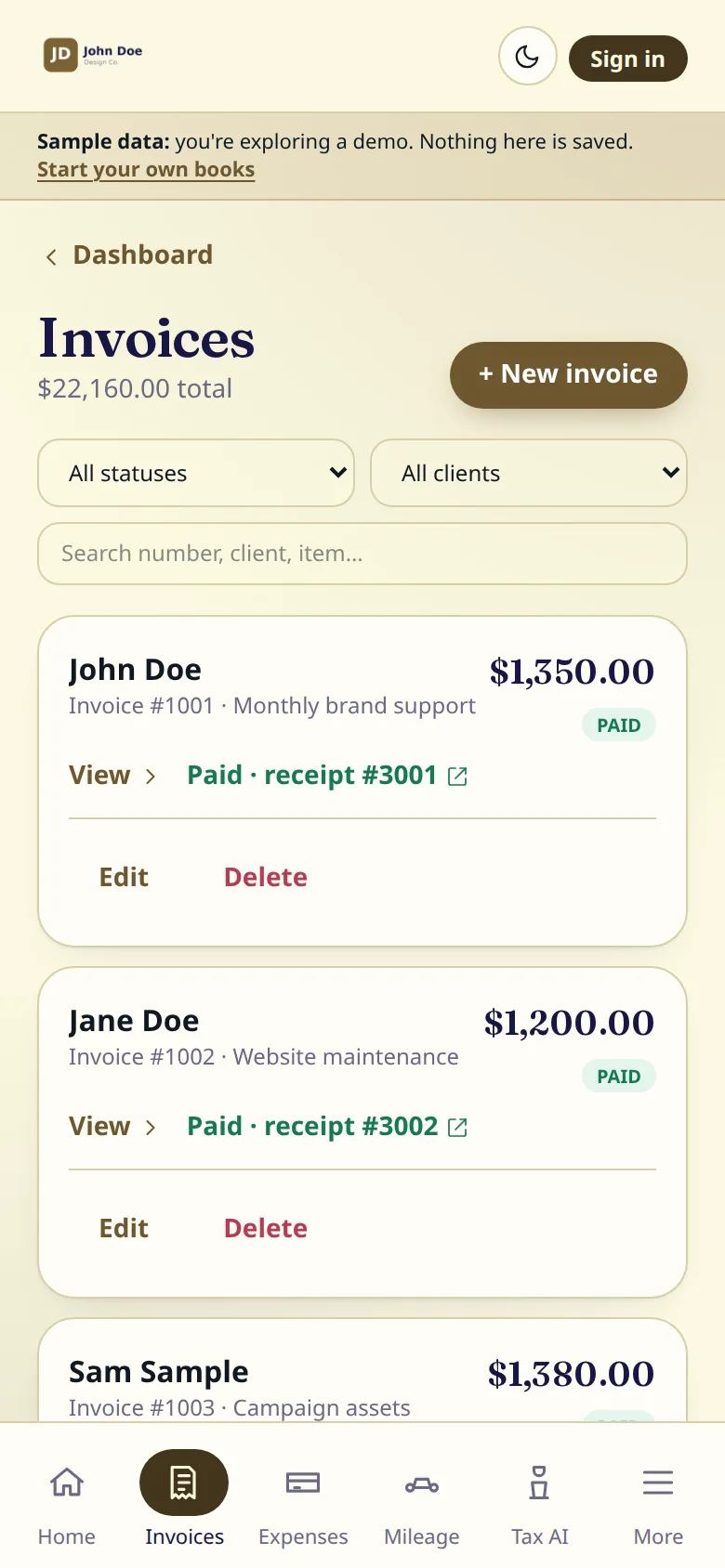Follow Start your own books link

[146, 170]
